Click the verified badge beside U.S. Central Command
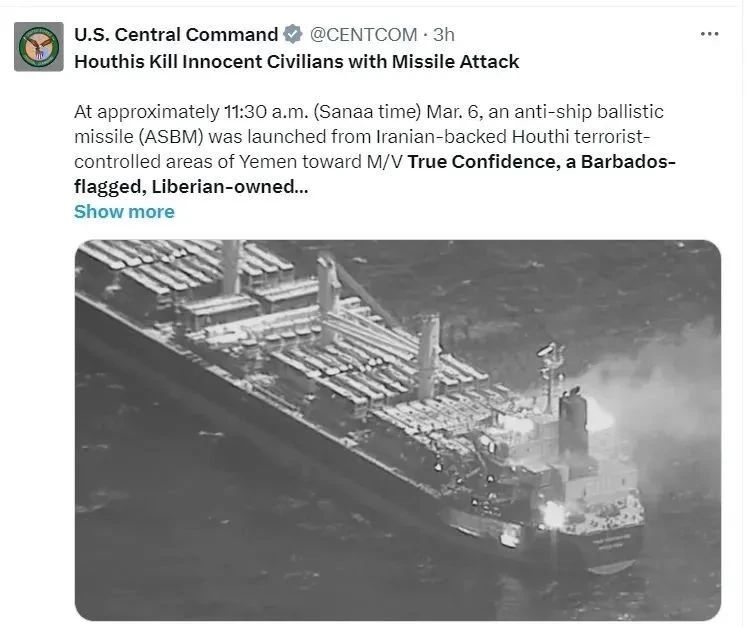The image size is (750, 627). (x=293, y=34)
